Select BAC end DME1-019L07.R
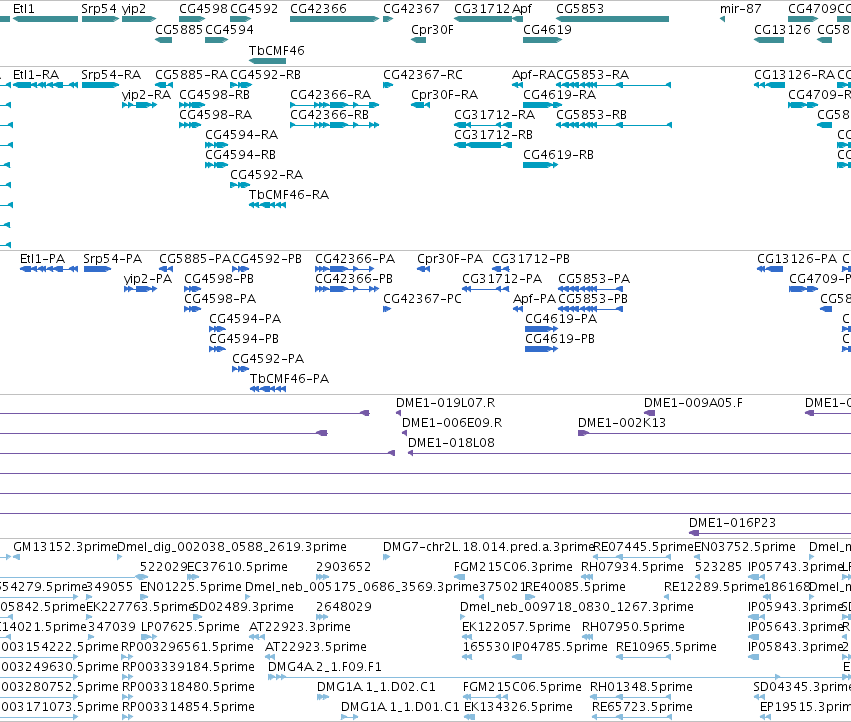 coord(399,413)
